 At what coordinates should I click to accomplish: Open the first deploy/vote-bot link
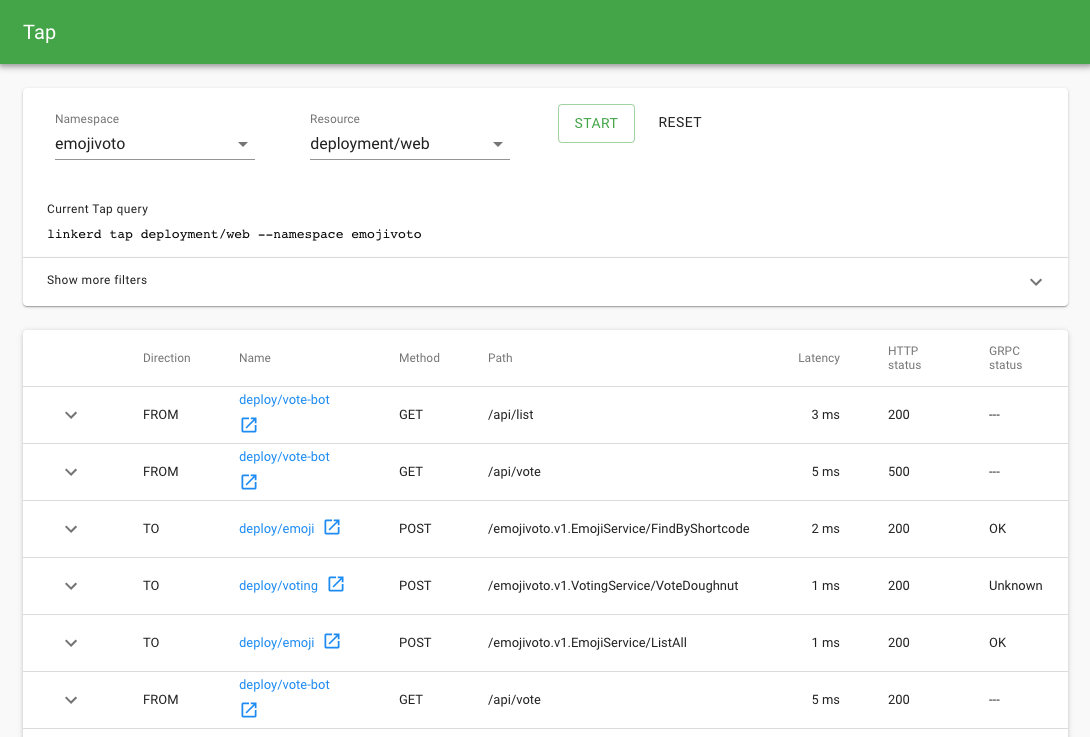click(x=284, y=400)
